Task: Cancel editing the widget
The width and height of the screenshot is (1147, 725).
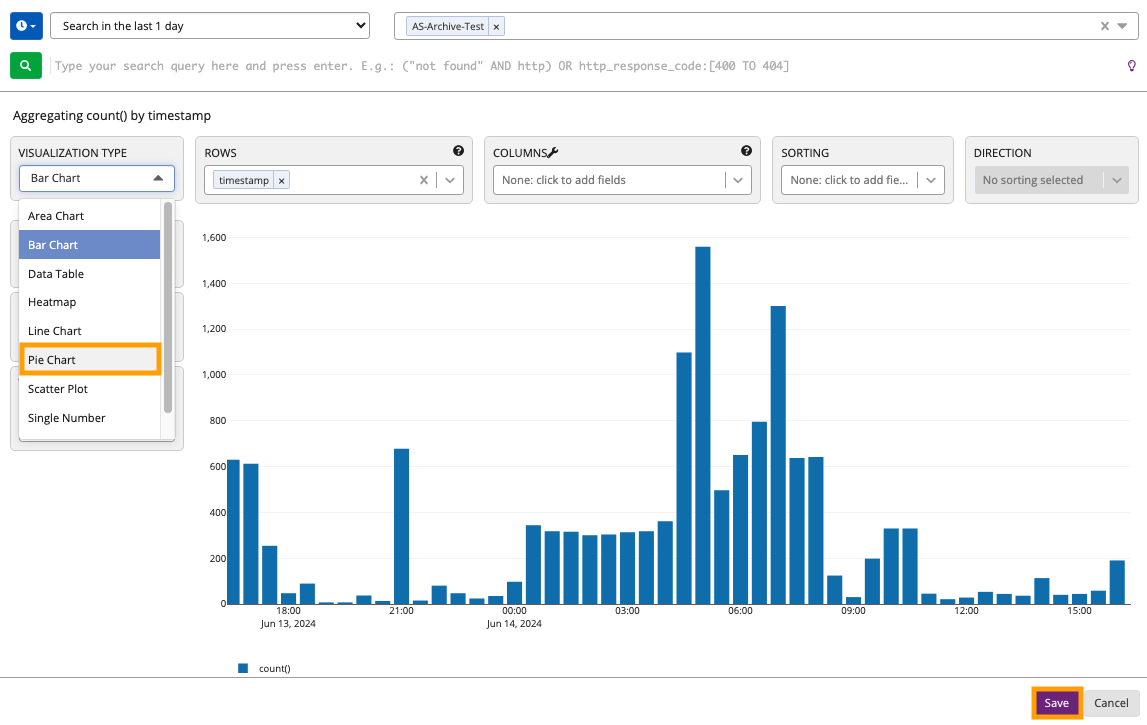Action: (1111, 703)
